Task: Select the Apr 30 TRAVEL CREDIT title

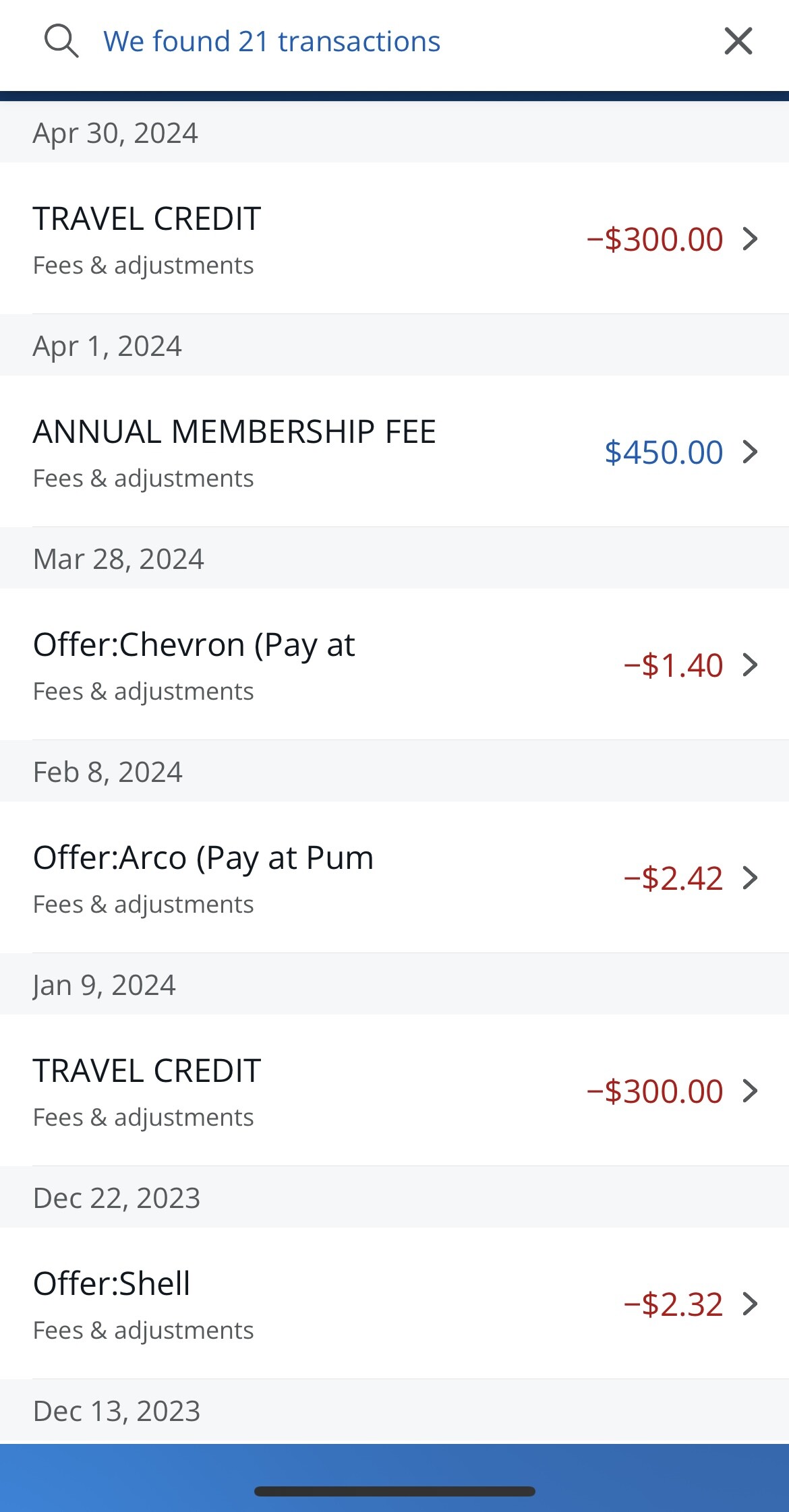Action: point(147,219)
